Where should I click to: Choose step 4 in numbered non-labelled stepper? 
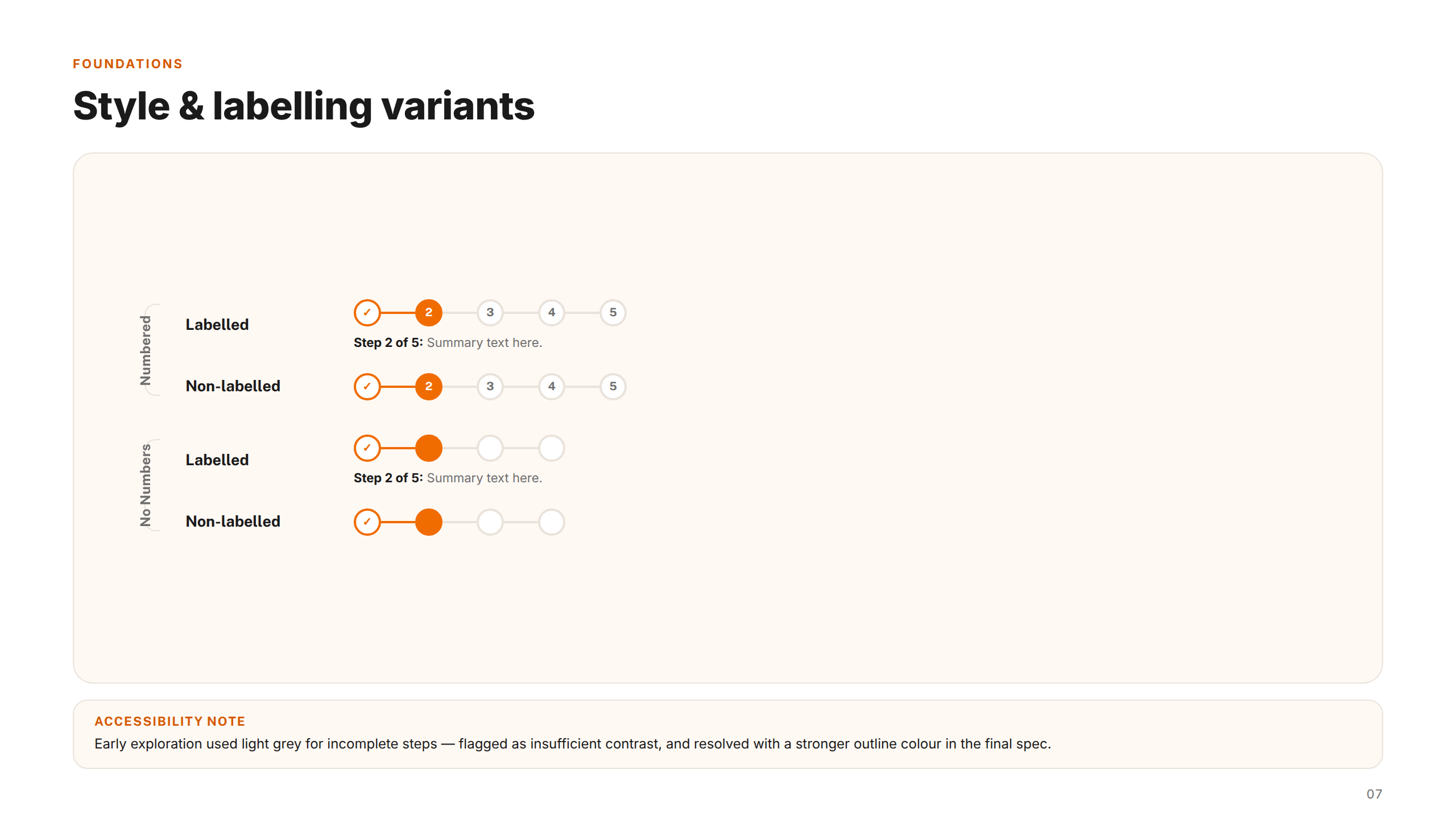(x=551, y=386)
